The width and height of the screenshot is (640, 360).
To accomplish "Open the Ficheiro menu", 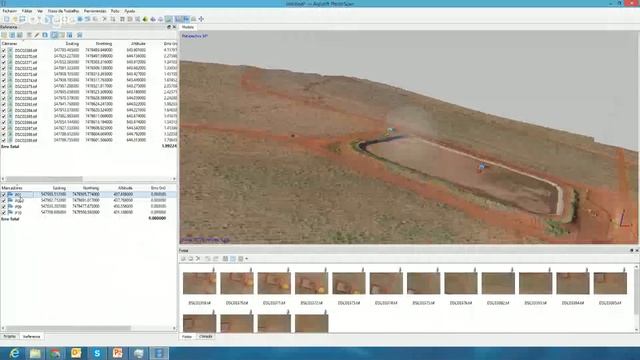I will point(9,11).
